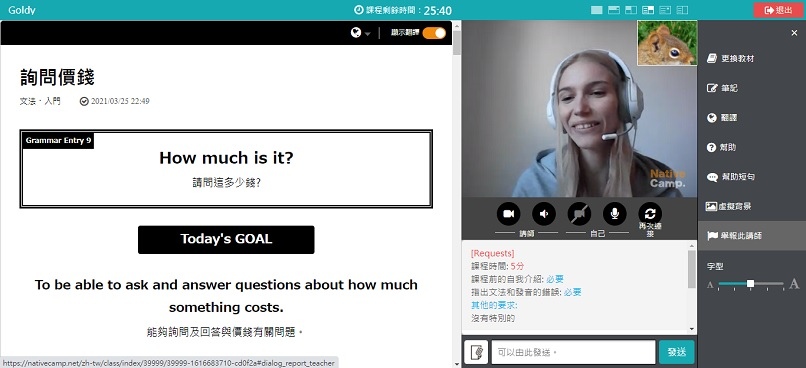Select the highlighted fourth layout icon
This screenshot has height=368, width=806.
[x=648, y=10]
